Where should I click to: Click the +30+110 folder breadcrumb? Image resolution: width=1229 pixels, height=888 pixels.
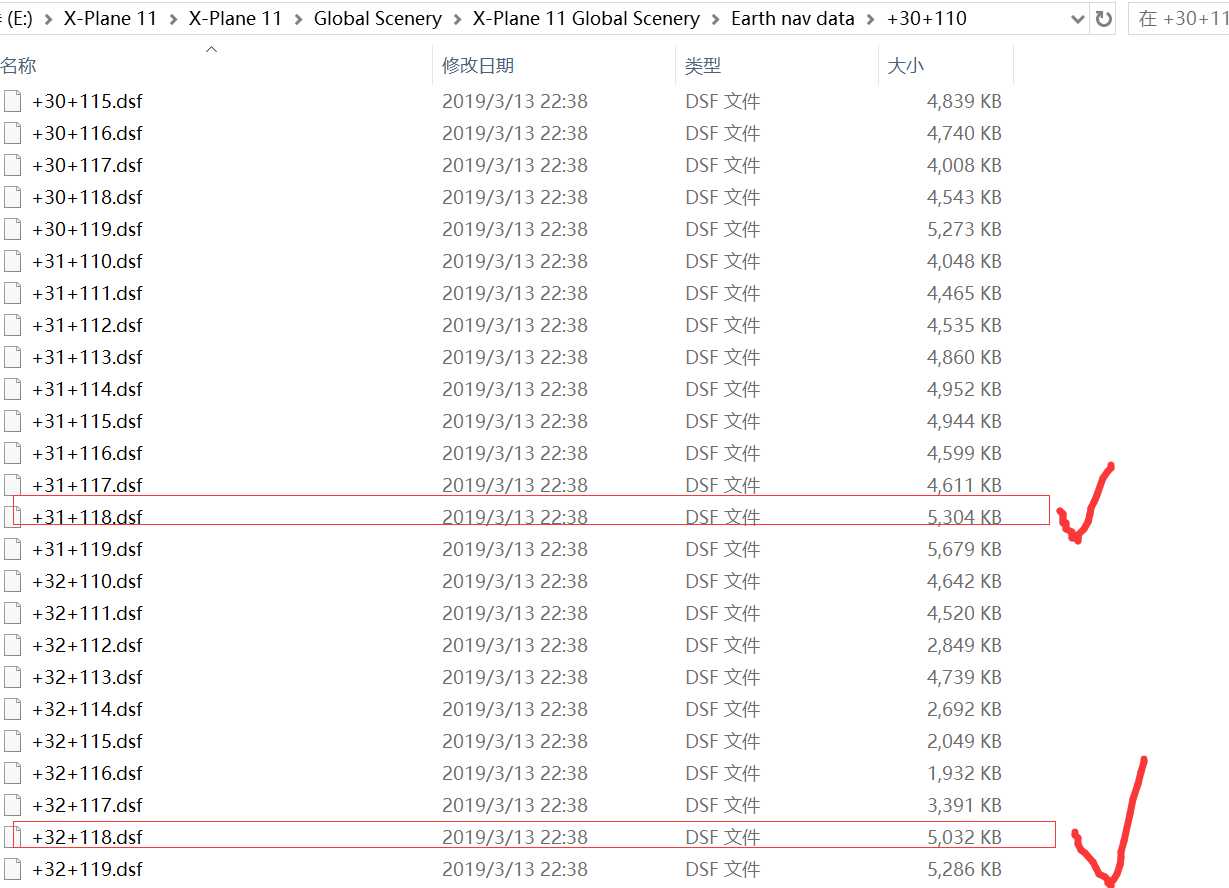coord(927,19)
